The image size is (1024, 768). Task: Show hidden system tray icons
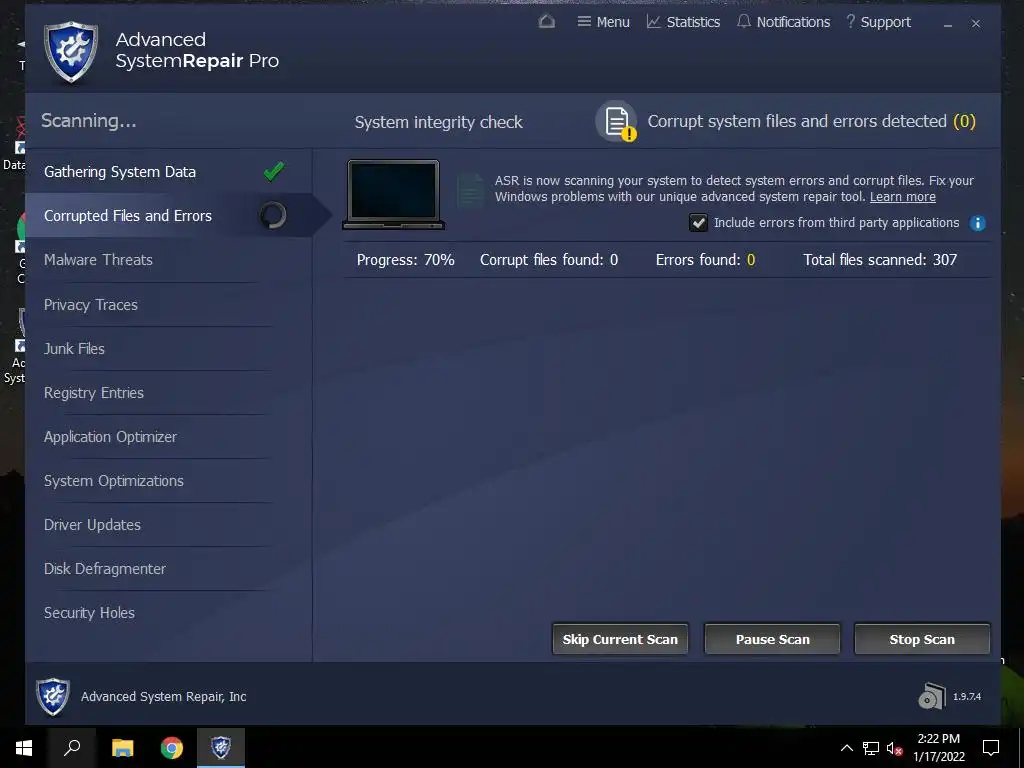(846, 748)
